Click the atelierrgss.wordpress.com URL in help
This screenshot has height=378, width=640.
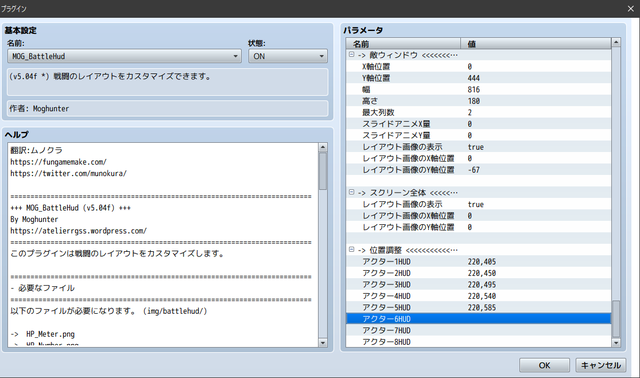pyautogui.click(x=78, y=231)
